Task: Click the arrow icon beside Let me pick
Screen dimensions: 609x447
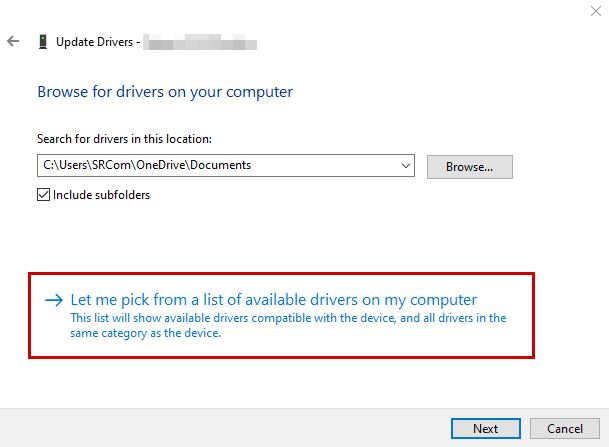Action: coord(54,299)
